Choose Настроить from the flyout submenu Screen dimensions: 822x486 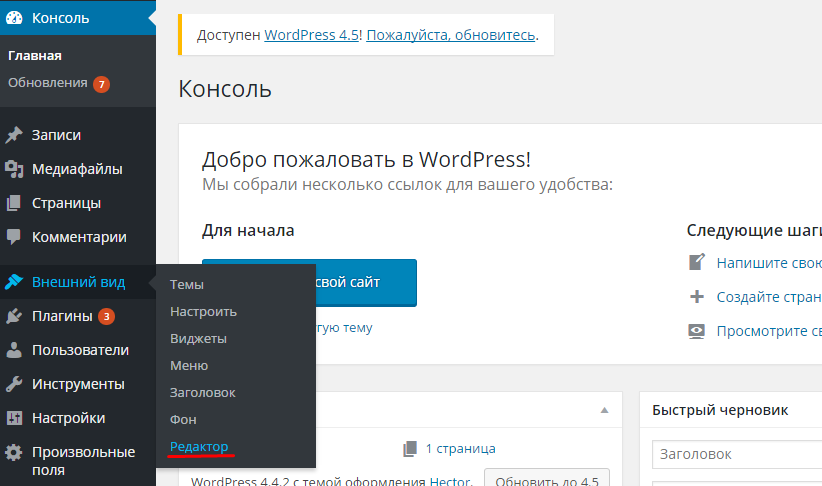(x=203, y=312)
